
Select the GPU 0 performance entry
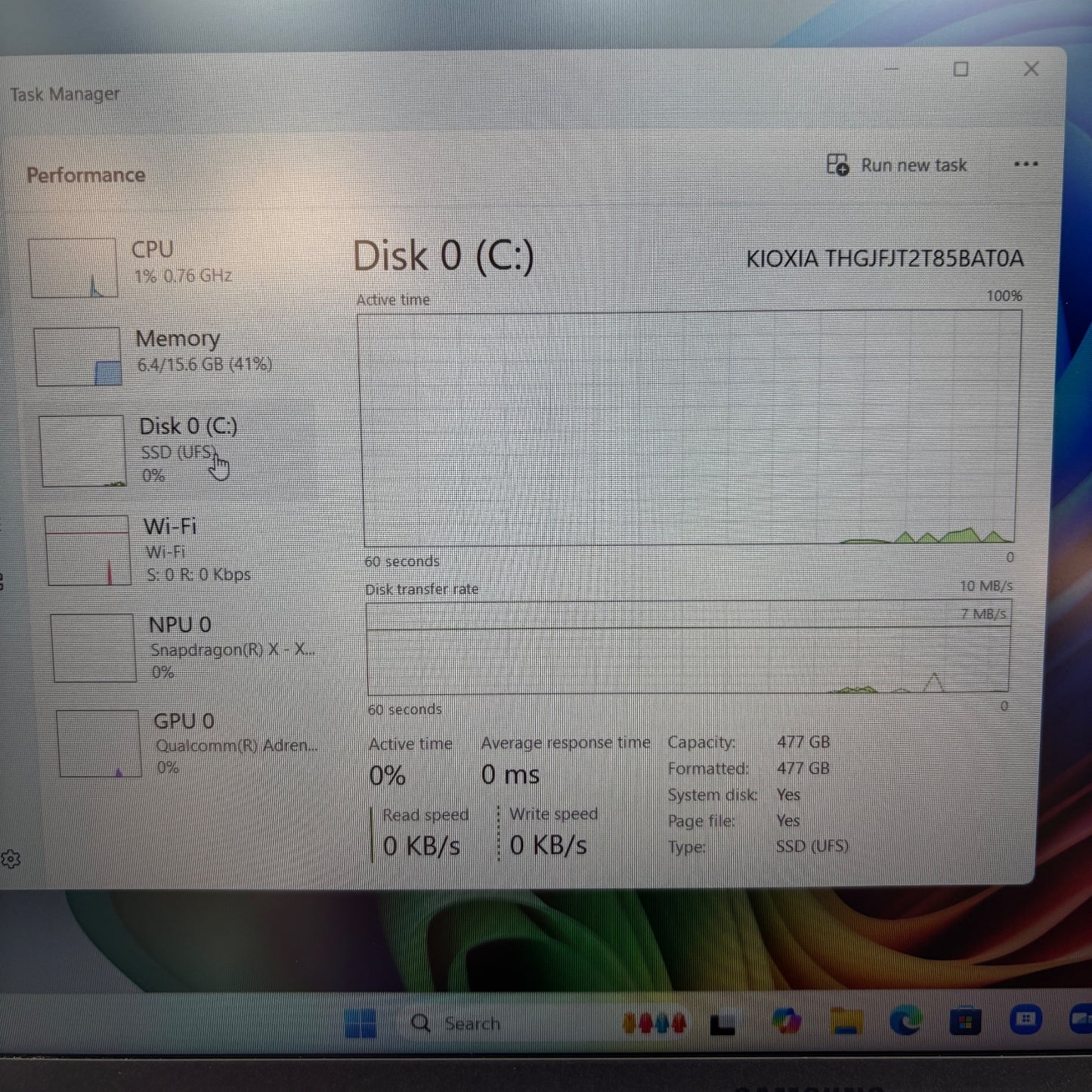(184, 743)
